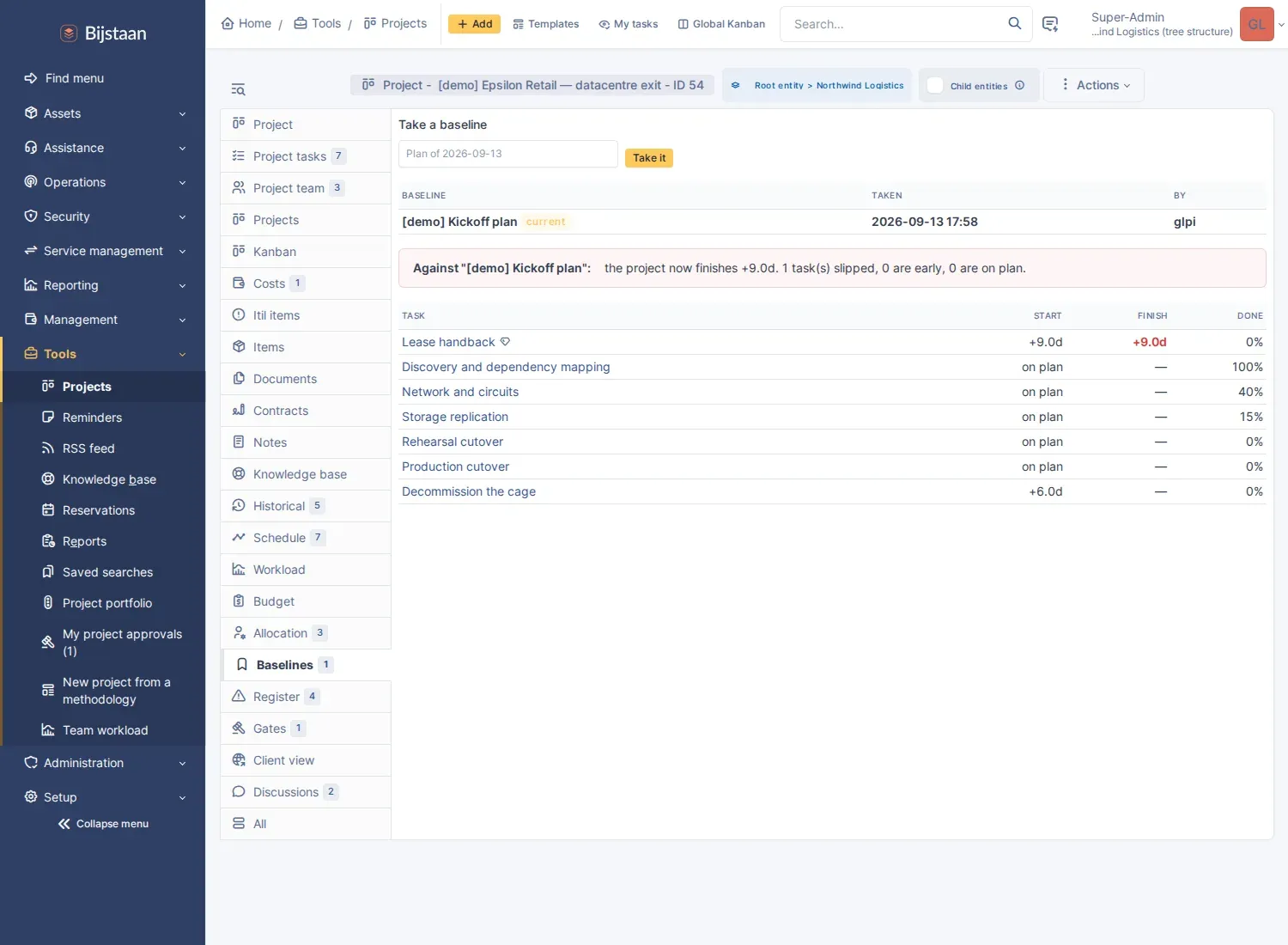
Task: Open the Decommission the cage task link
Action: (x=469, y=491)
